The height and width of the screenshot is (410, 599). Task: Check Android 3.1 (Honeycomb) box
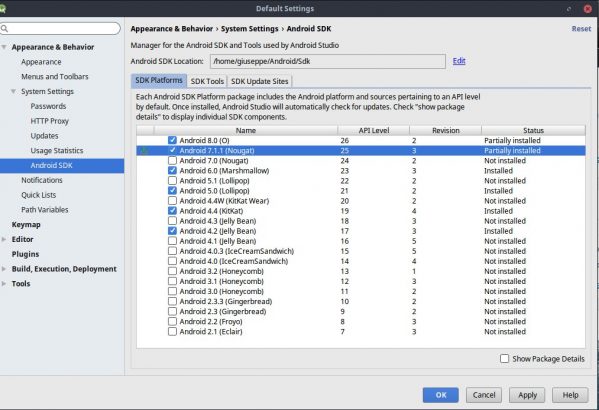click(172, 281)
